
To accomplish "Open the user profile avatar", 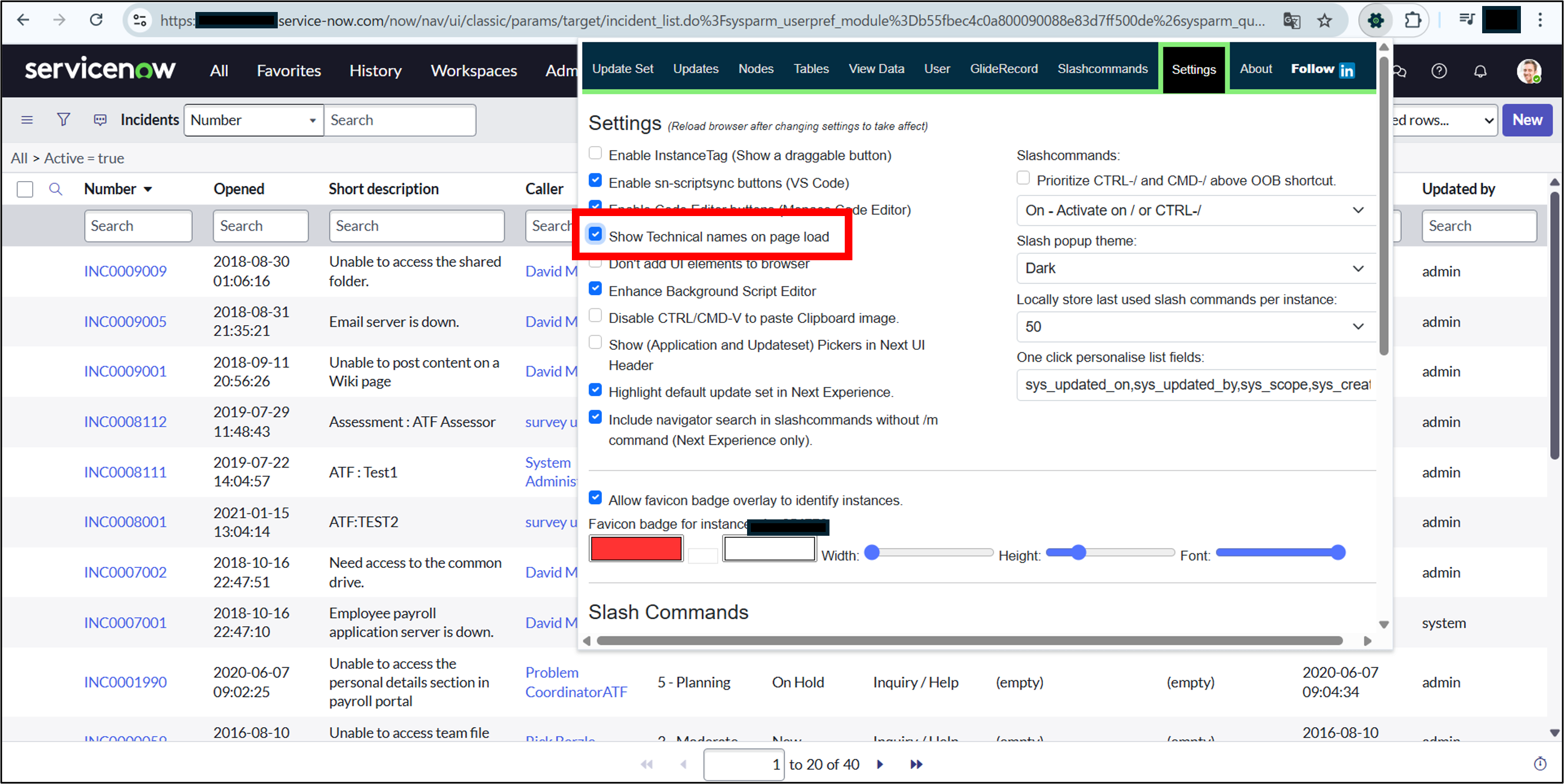I will click(1528, 71).
